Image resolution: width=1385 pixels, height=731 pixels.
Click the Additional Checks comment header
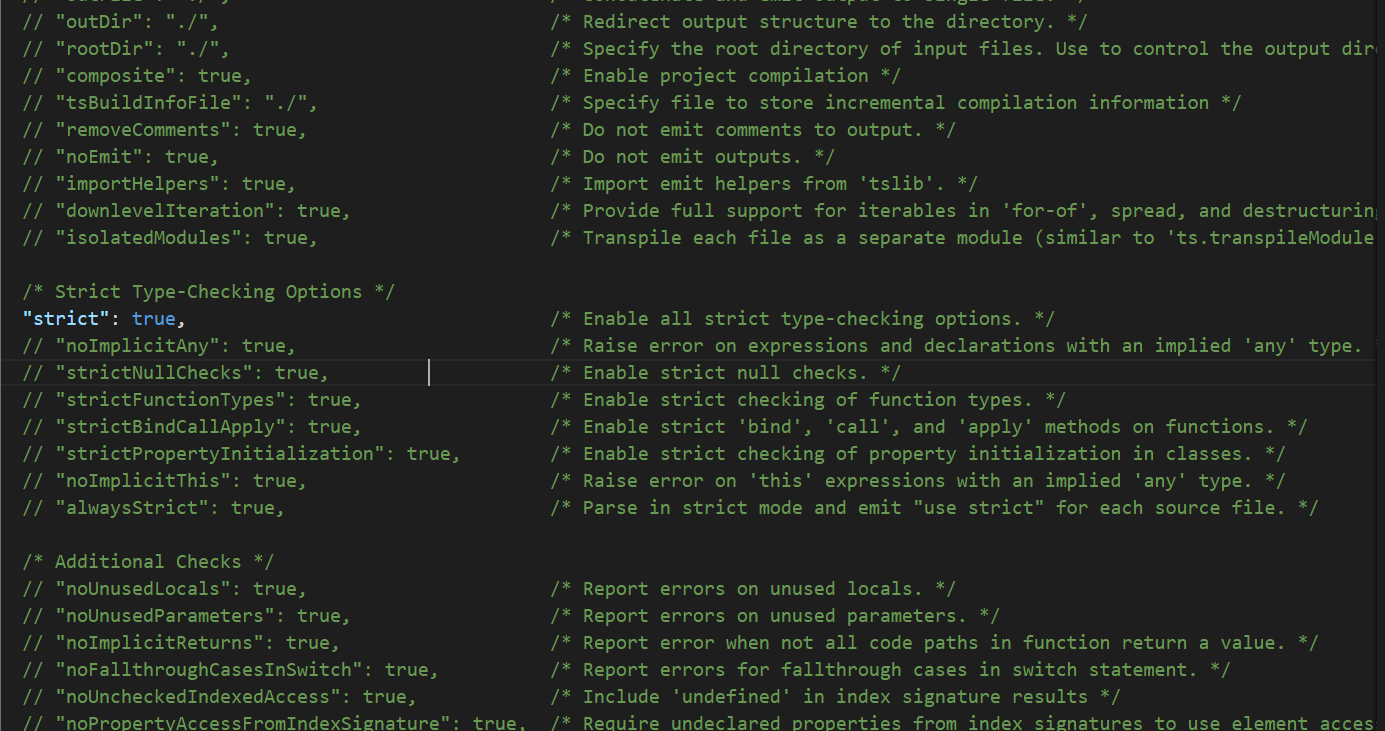point(149,562)
